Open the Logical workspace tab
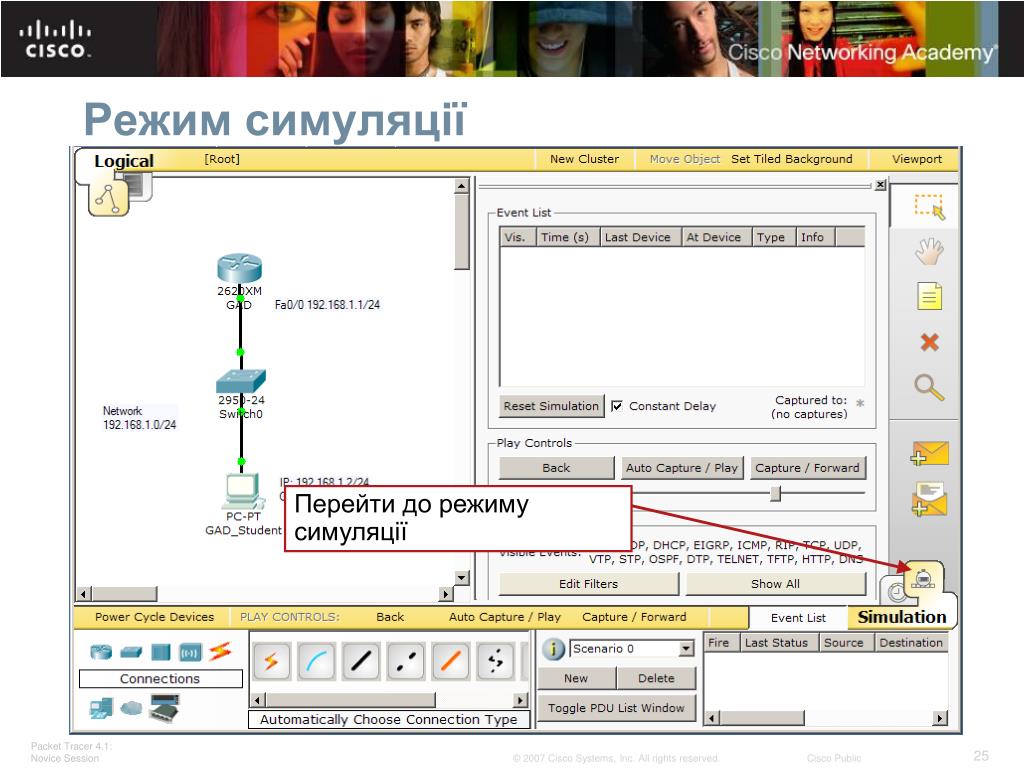 tap(123, 161)
